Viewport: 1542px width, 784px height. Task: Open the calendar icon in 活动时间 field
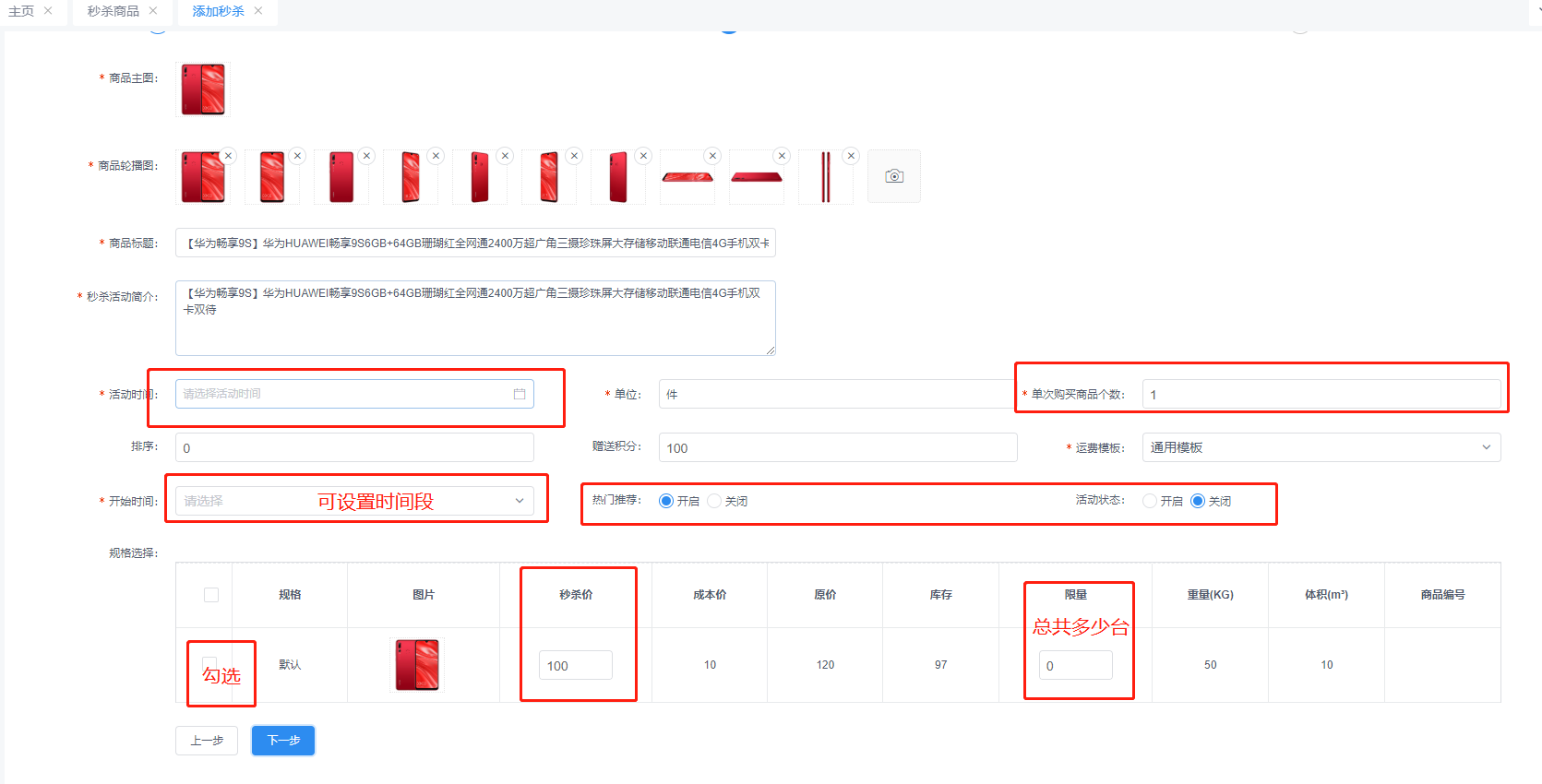(x=520, y=394)
